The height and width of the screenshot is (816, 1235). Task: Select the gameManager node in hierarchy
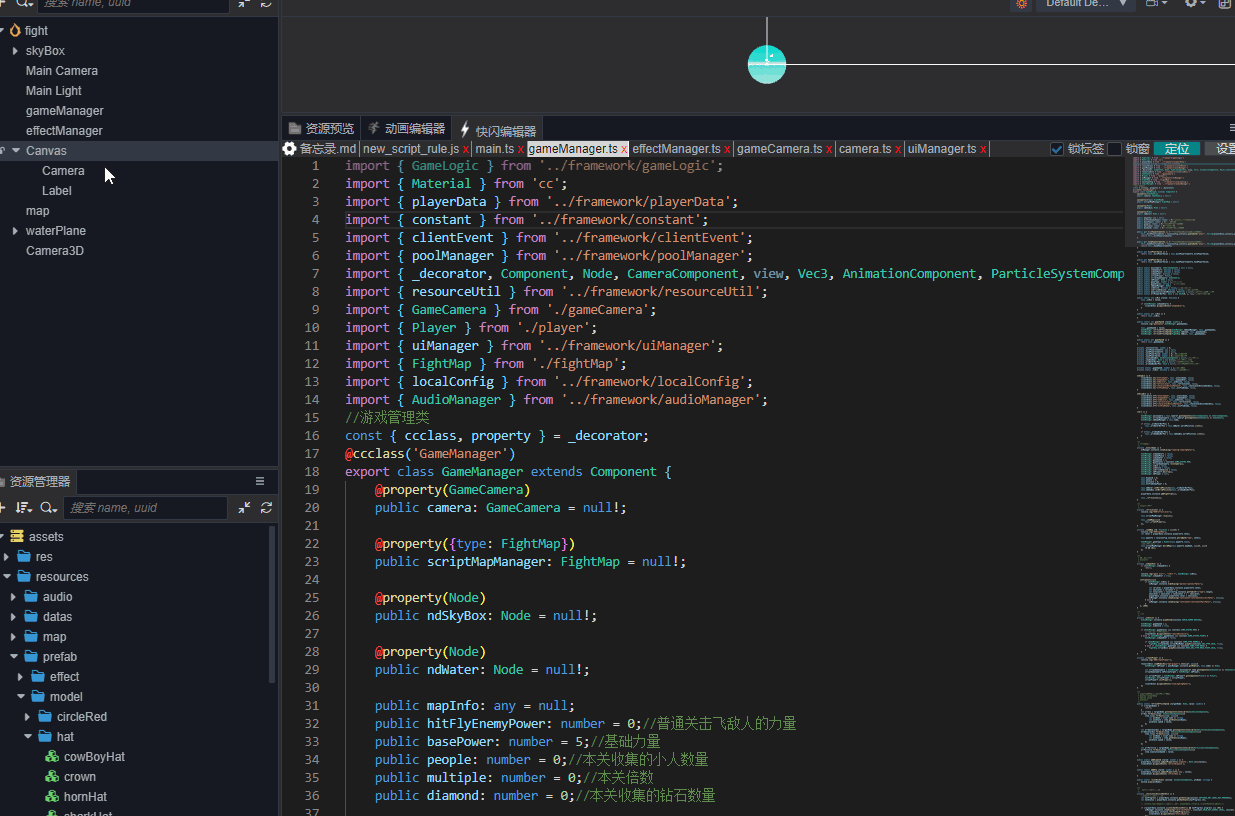(x=64, y=111)
